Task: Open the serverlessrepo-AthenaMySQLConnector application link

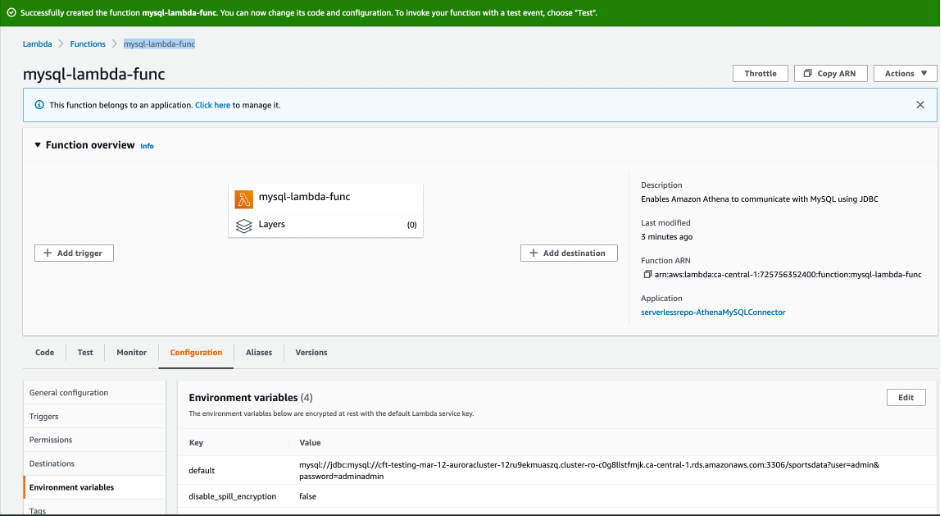Action: tap(713, 312)
